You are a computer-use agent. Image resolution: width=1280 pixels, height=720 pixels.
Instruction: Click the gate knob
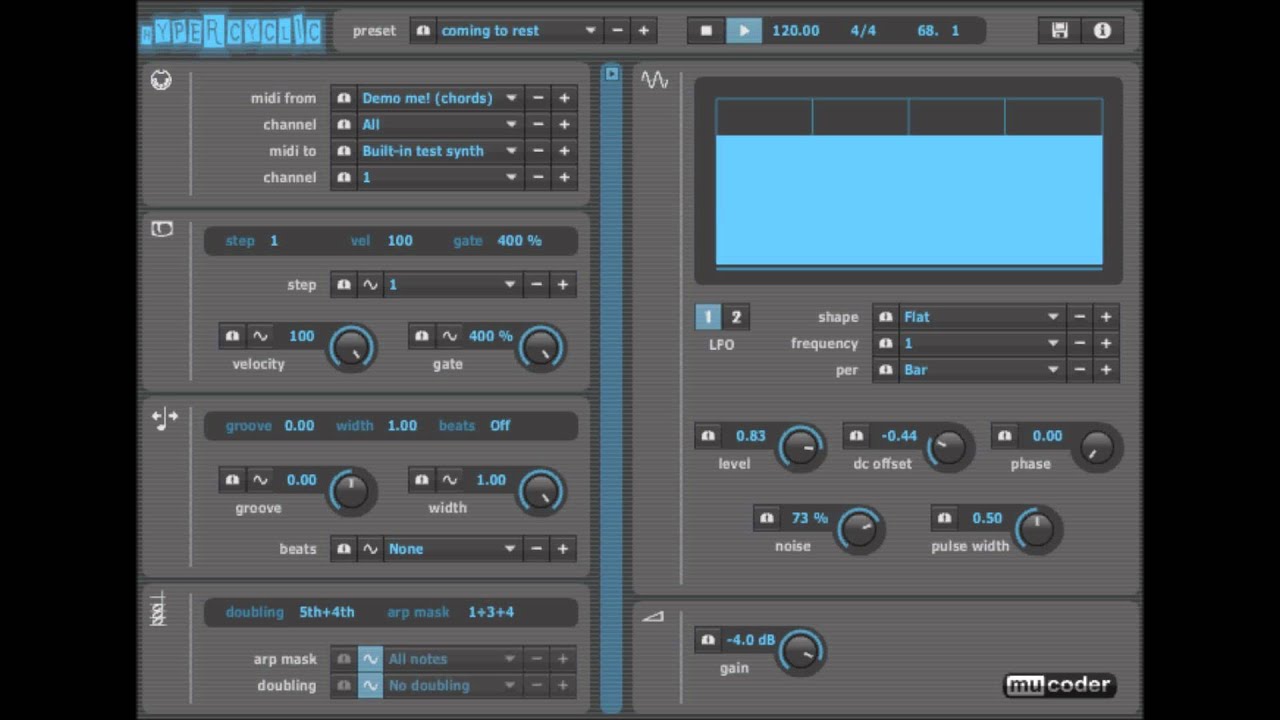(541, 348)
